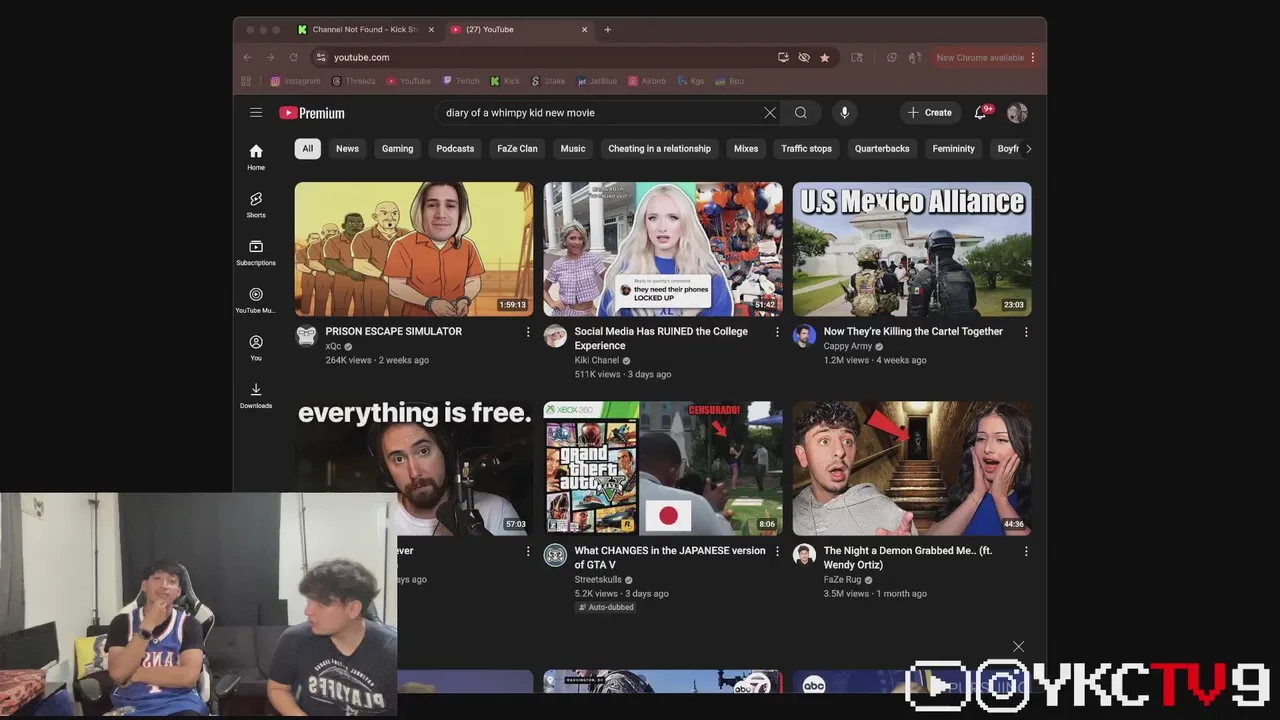Open the Cappy Army channel avatar
Screen dimensions: 1280x720
tap(804, 336)
